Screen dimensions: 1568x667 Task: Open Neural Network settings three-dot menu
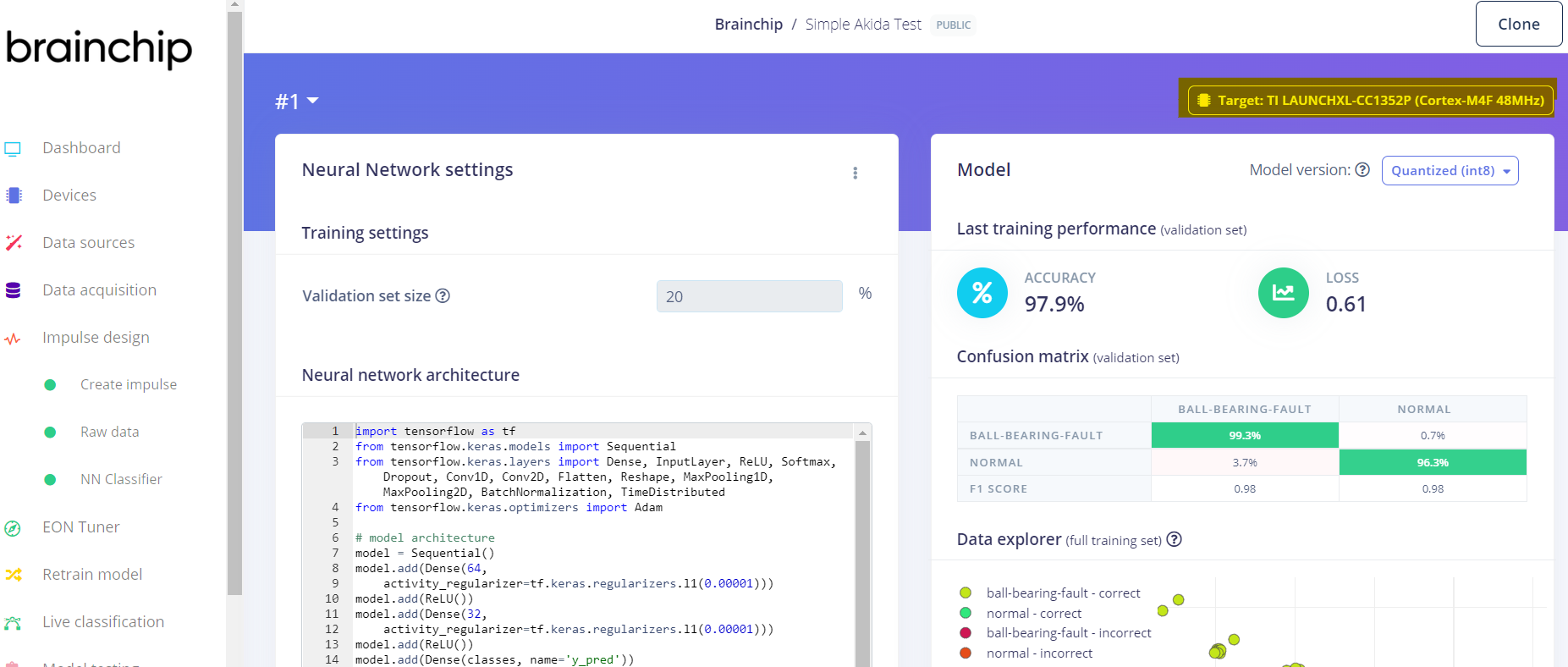(856, 173)
